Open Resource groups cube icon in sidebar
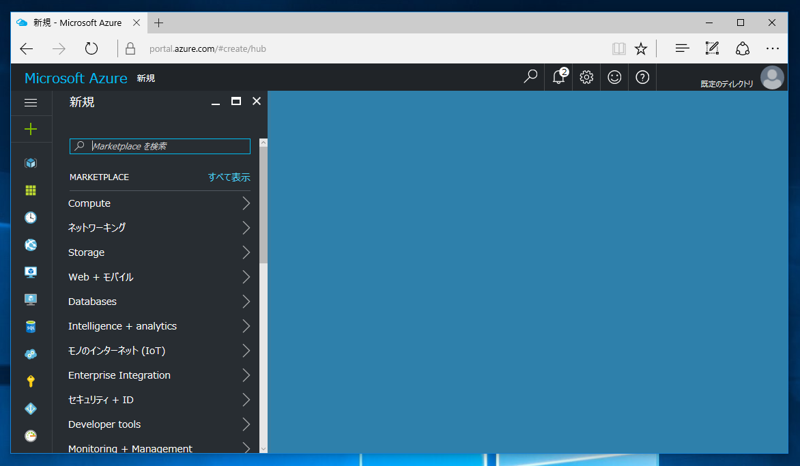800x466 pixels. tap(31, 163)
